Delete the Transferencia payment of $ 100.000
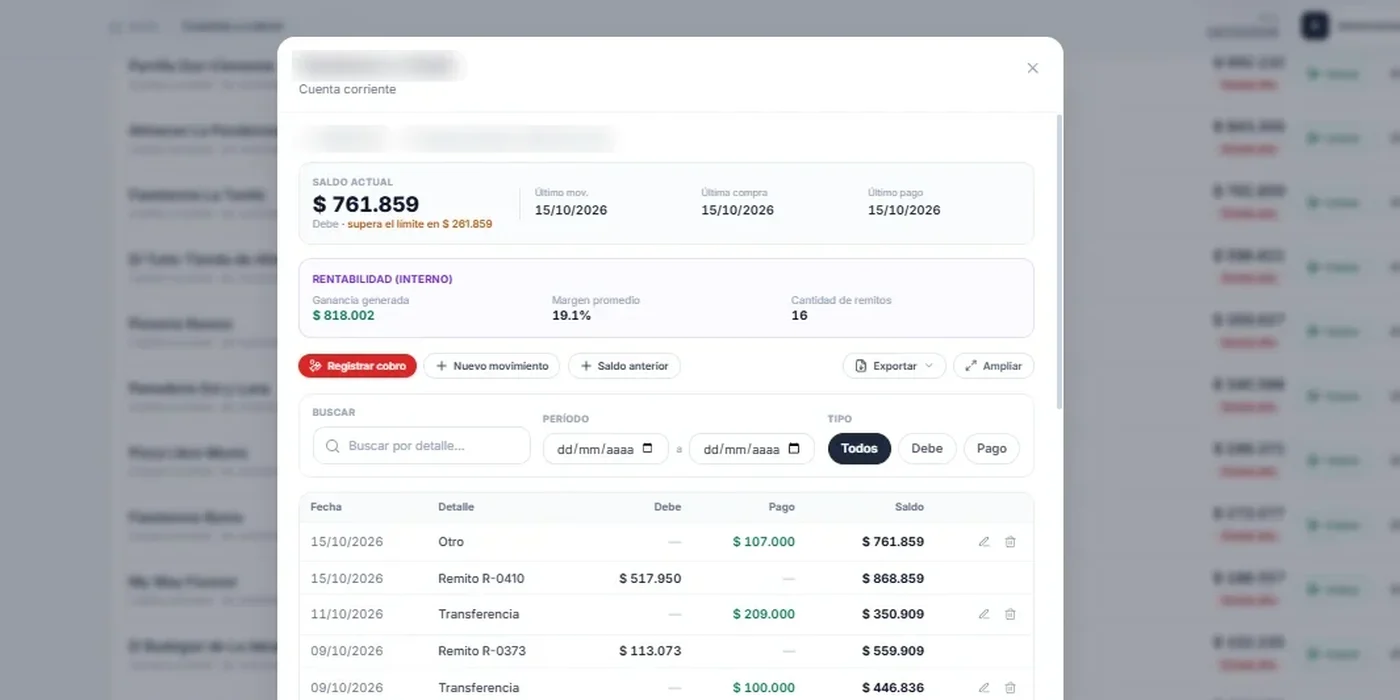The height and width of the screenshot is (700, 1400). 1010,688
